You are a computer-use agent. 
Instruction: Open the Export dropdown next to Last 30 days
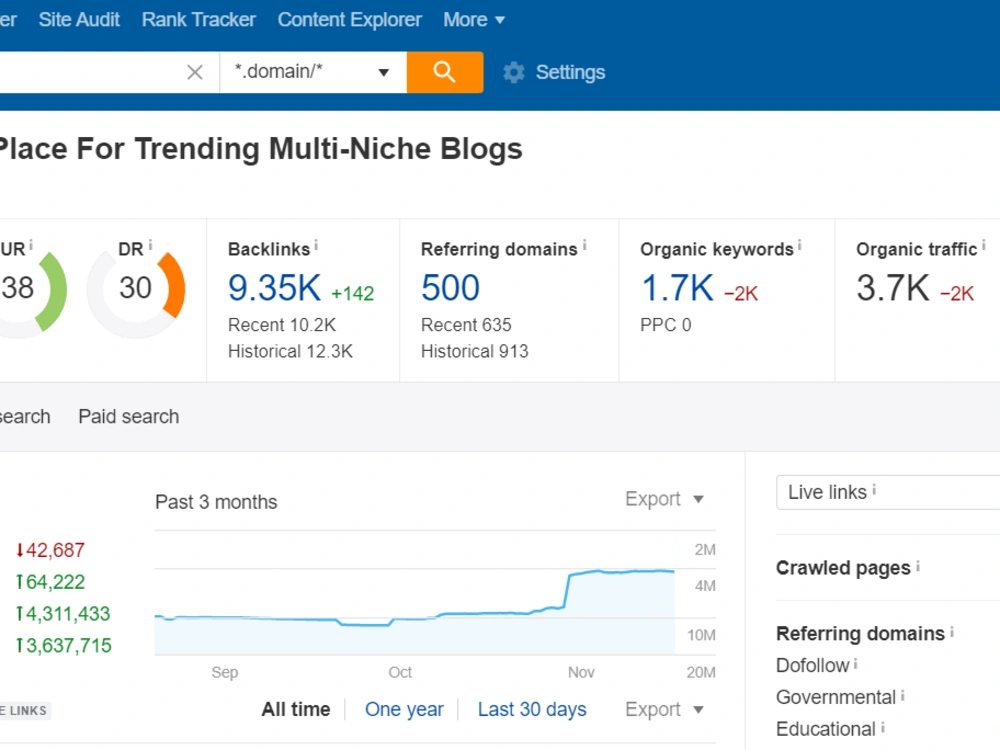(x=664, y=709)
